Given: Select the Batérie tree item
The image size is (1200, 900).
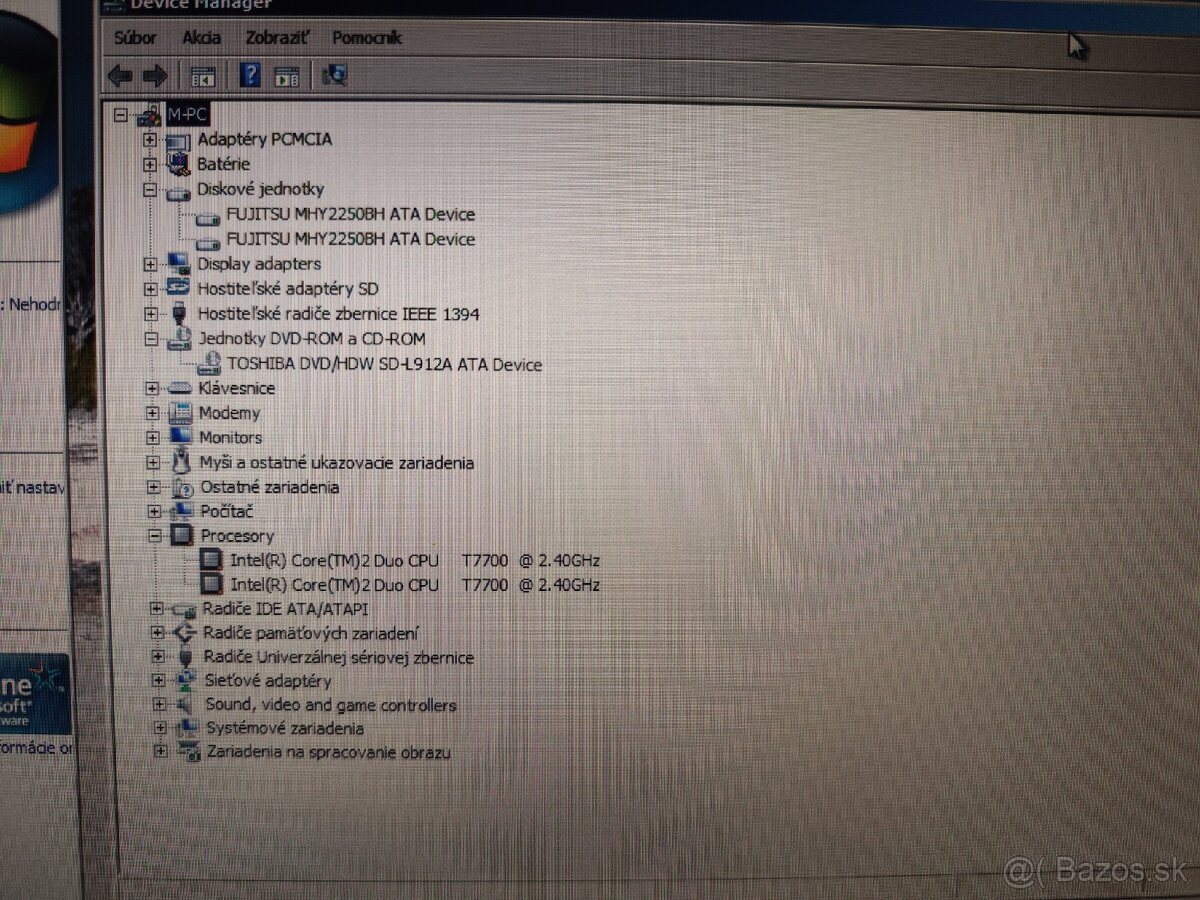Looking at the screenshot, I should coord(225,164).
